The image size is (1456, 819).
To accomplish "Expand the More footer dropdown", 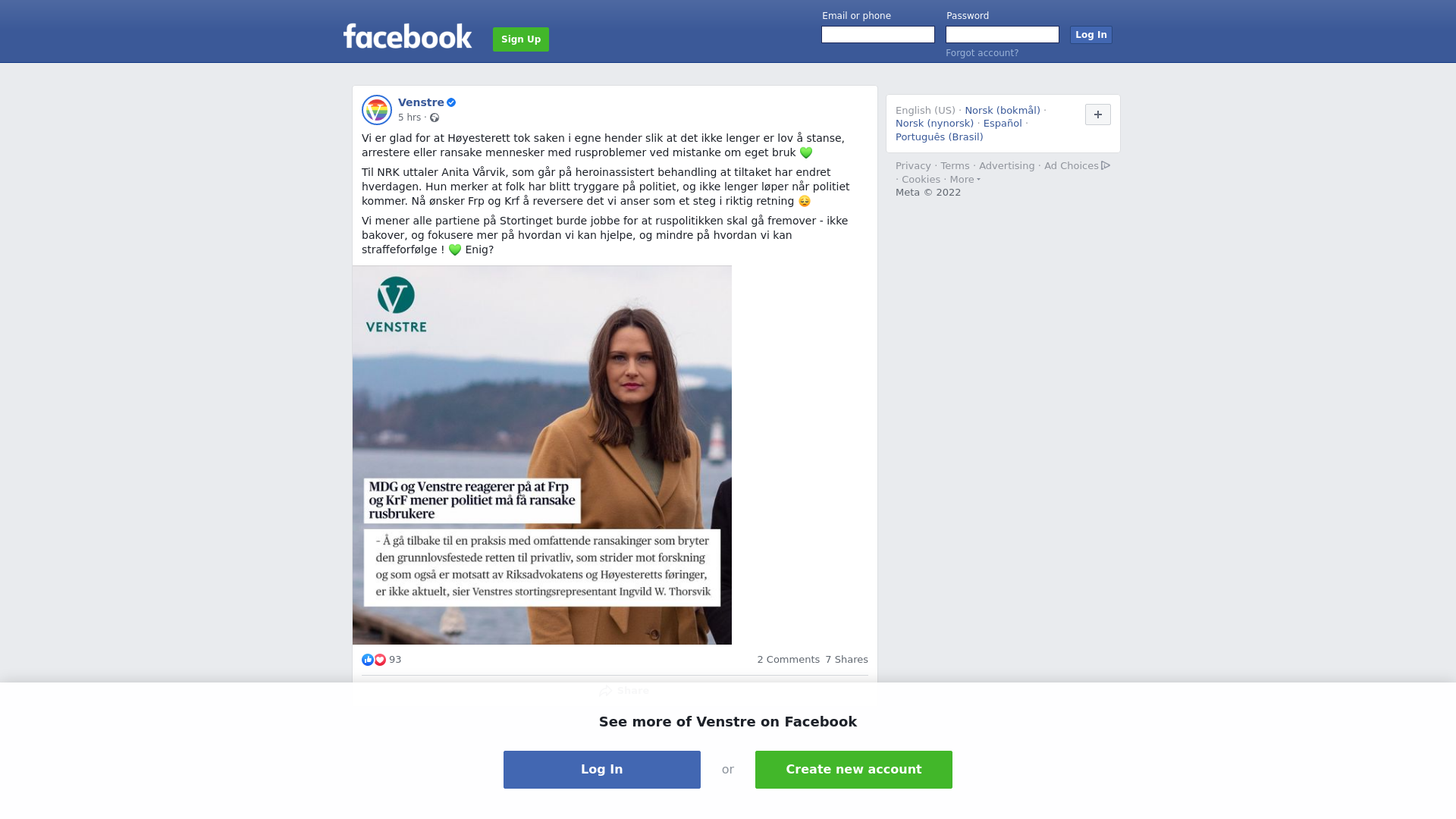I will (965, 180).
